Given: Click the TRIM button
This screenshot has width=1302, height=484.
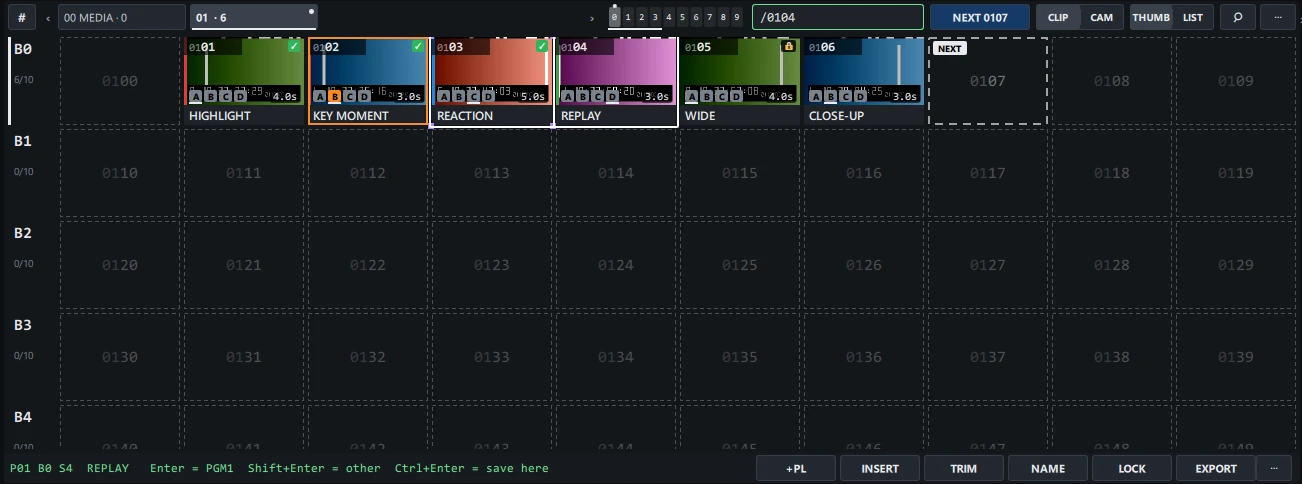Looking at the screenshot, I should [964, 468].
